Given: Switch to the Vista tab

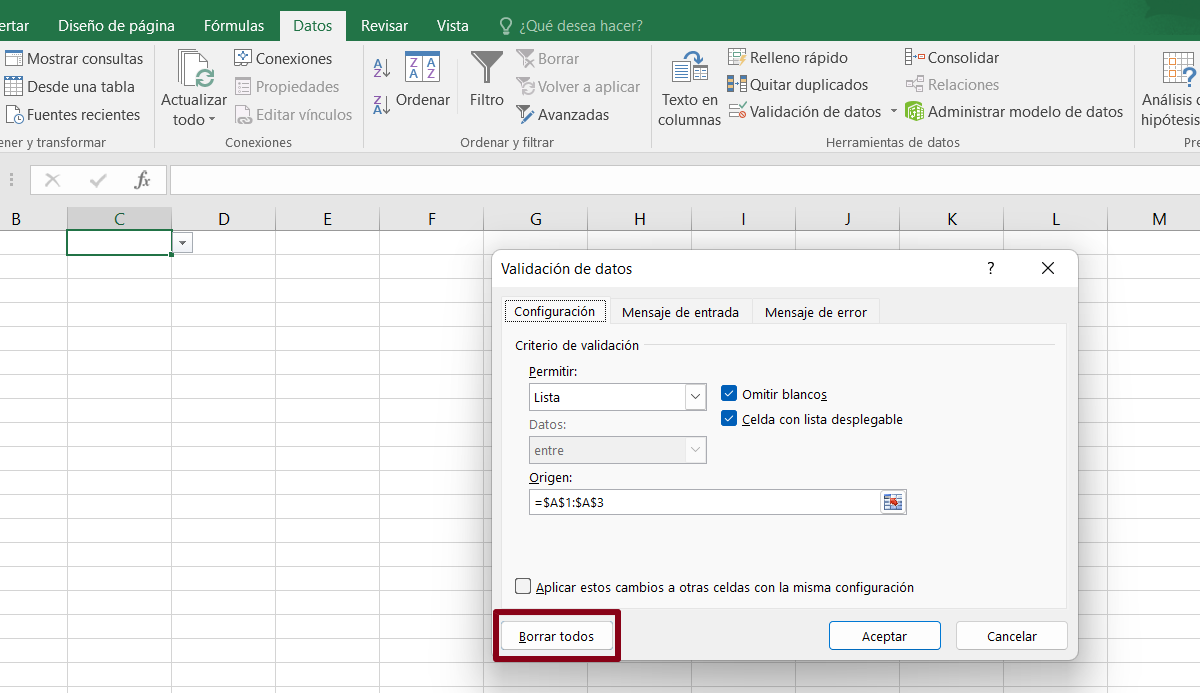Looking at the screenshot, I should click(453, 25).
